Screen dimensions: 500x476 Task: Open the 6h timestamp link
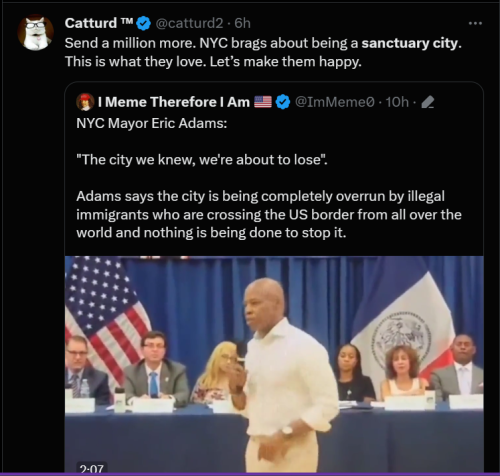pos(242,23)
